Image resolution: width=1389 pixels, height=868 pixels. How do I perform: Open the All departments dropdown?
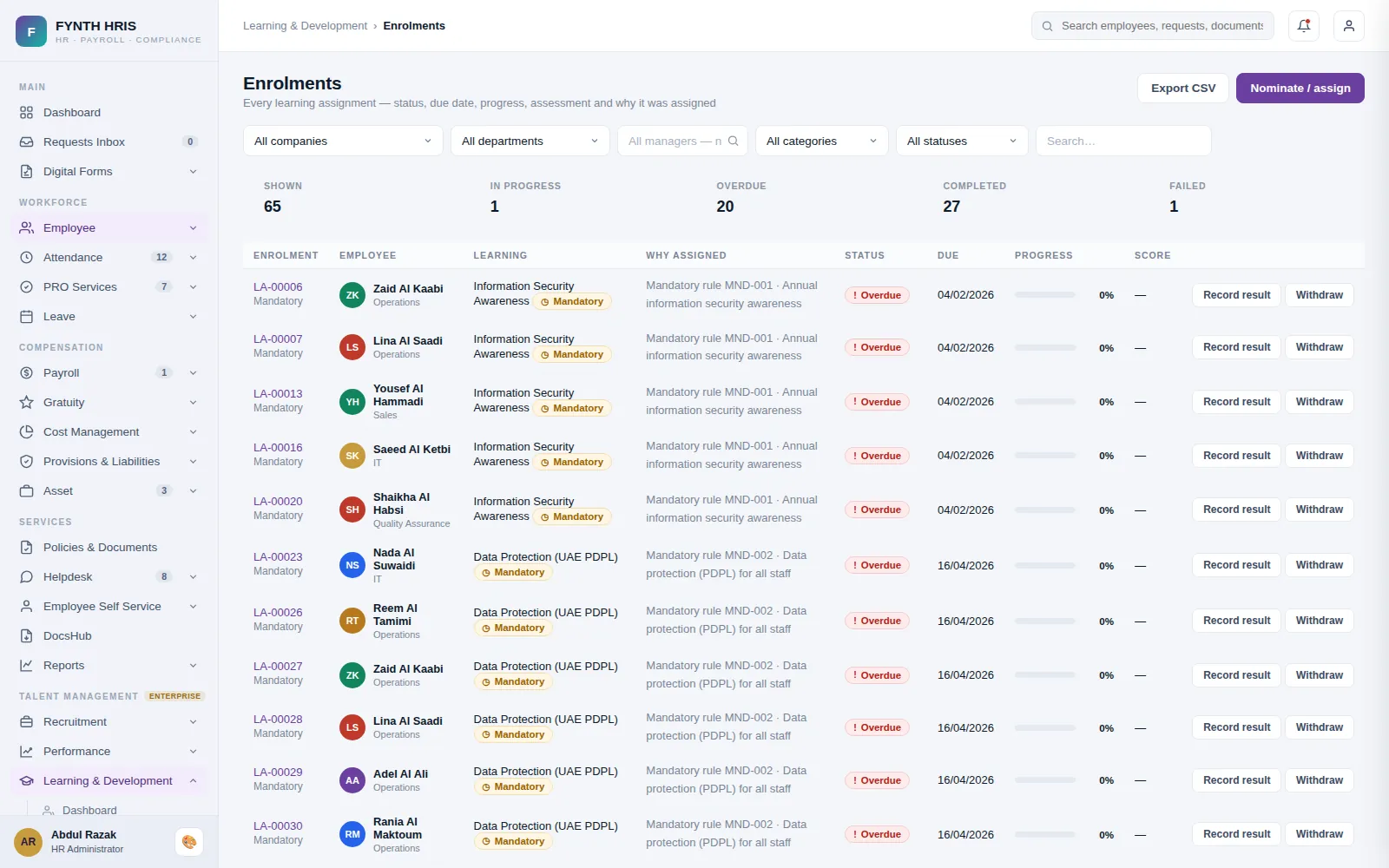(x=530, y=141)
